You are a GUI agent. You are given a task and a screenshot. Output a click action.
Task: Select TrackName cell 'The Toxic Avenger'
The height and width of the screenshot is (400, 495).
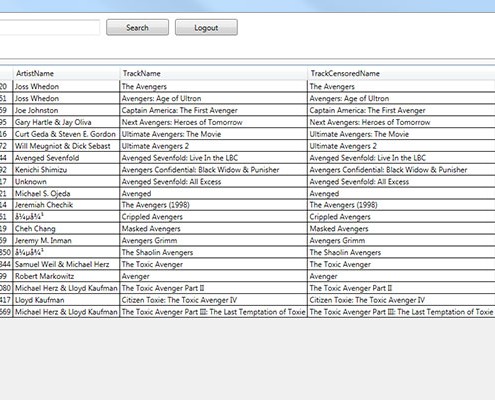(213, 264)
